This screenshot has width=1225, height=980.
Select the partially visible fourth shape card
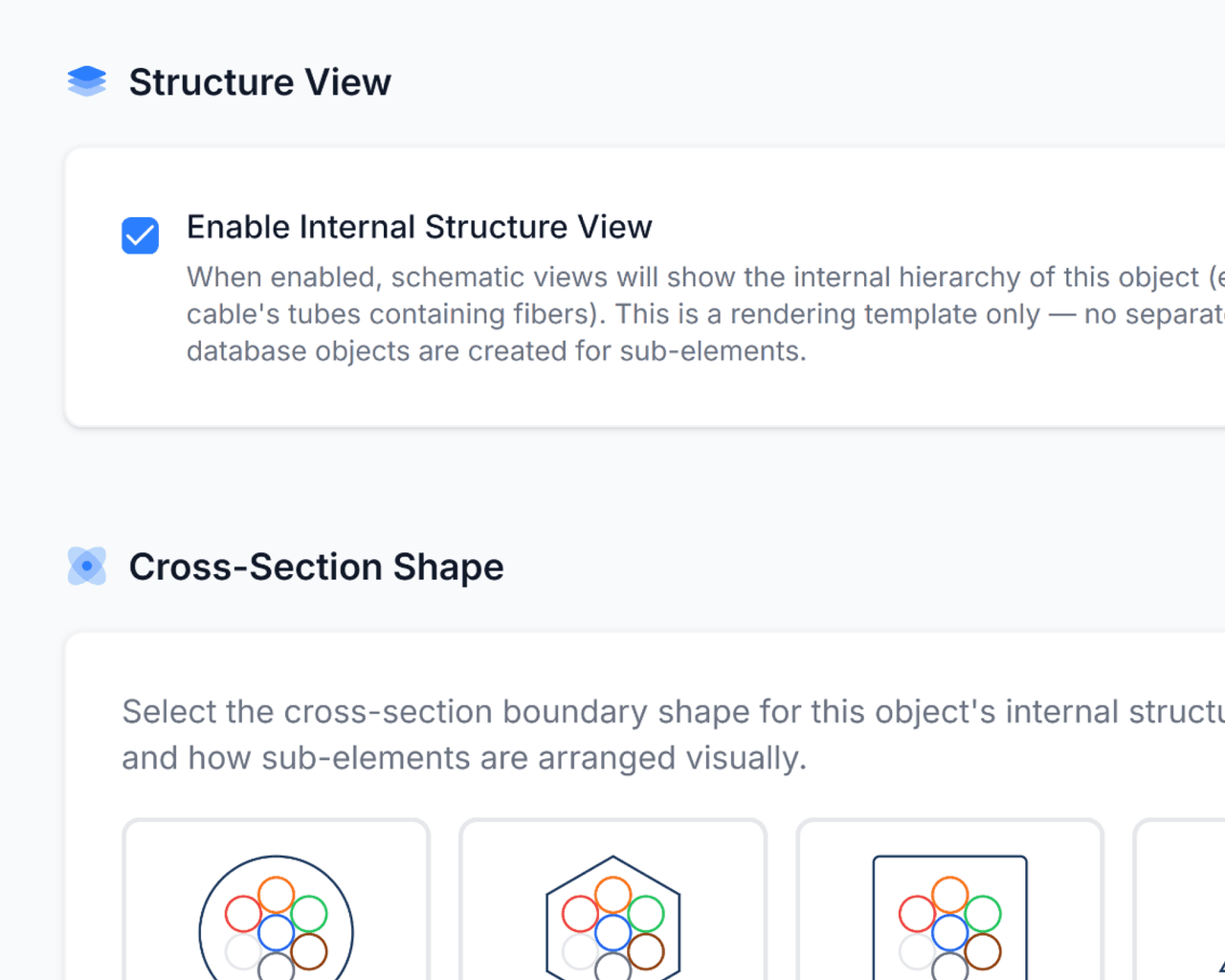[1179, 900]
